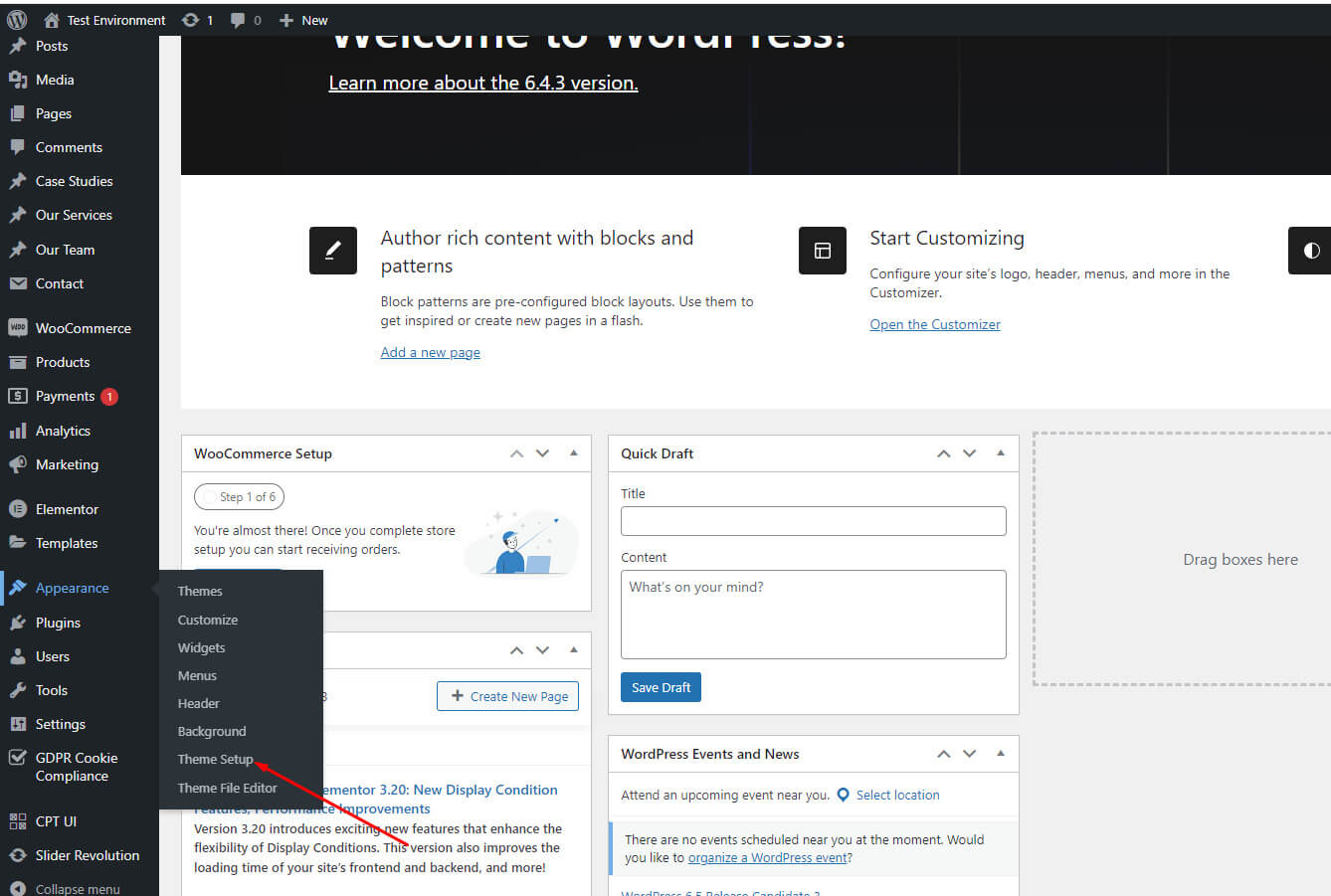This screenshot has width=1331, height=896.
Task: Collapse the admin sidebar menu
Action: [x=80, y=888]
